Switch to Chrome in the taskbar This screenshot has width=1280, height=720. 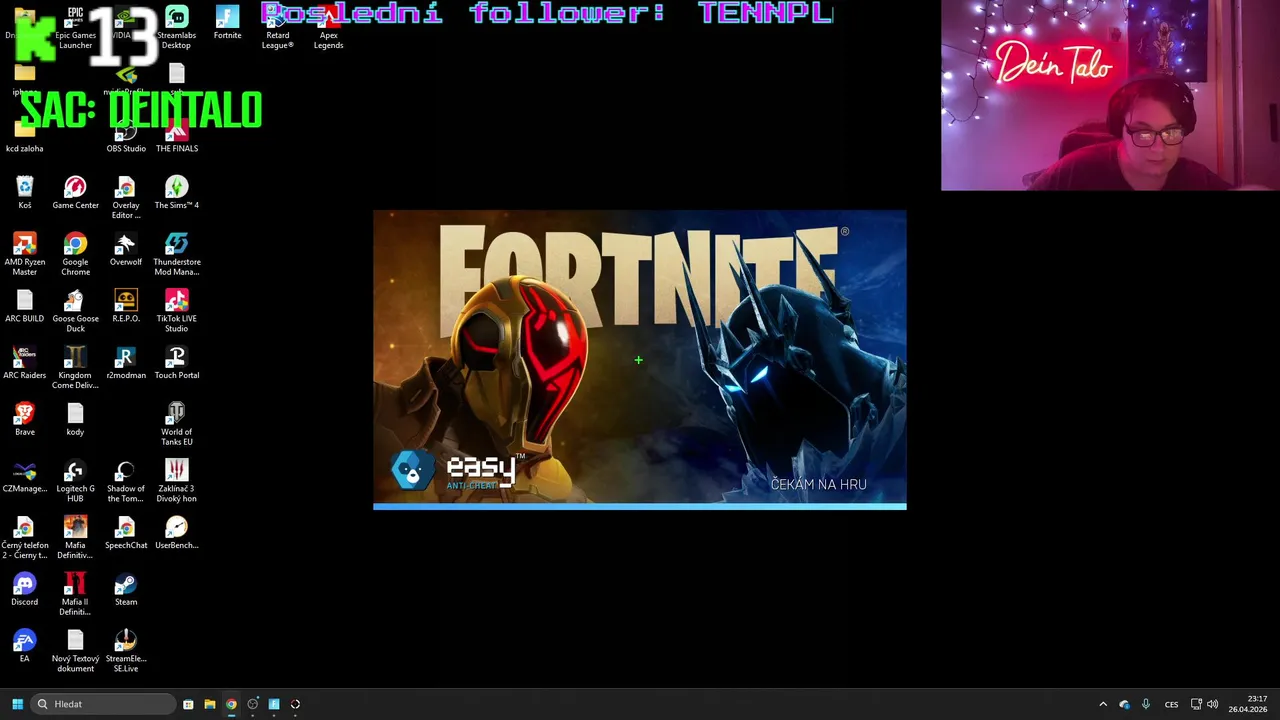pos(231,704)
